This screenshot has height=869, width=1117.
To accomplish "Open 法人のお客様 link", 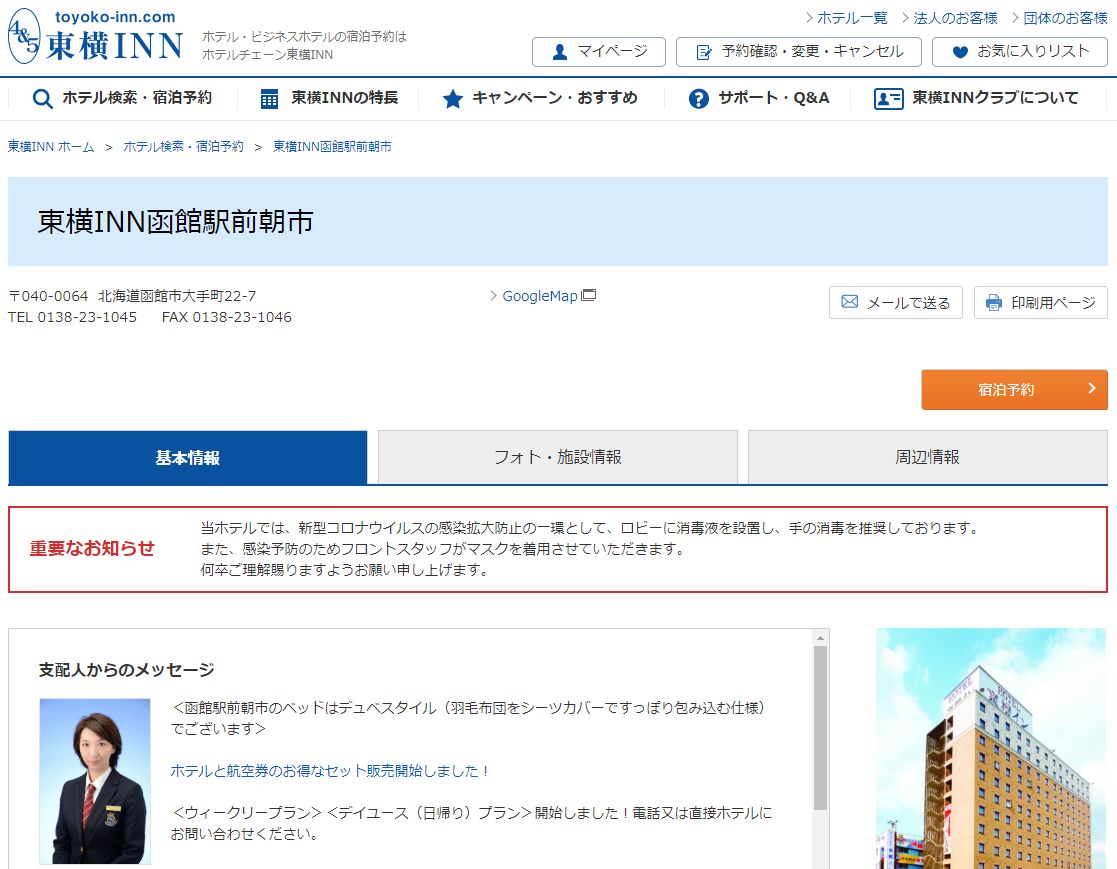I will (955, 18).
